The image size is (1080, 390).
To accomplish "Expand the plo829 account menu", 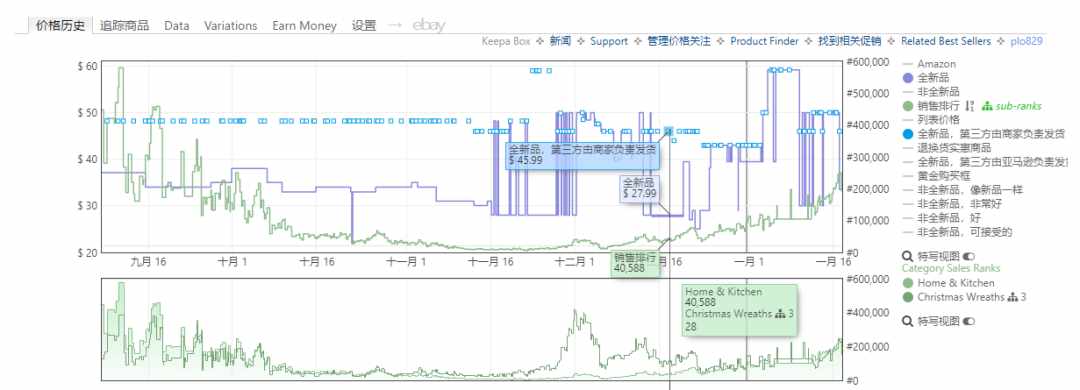I will tap(1027, 41).
